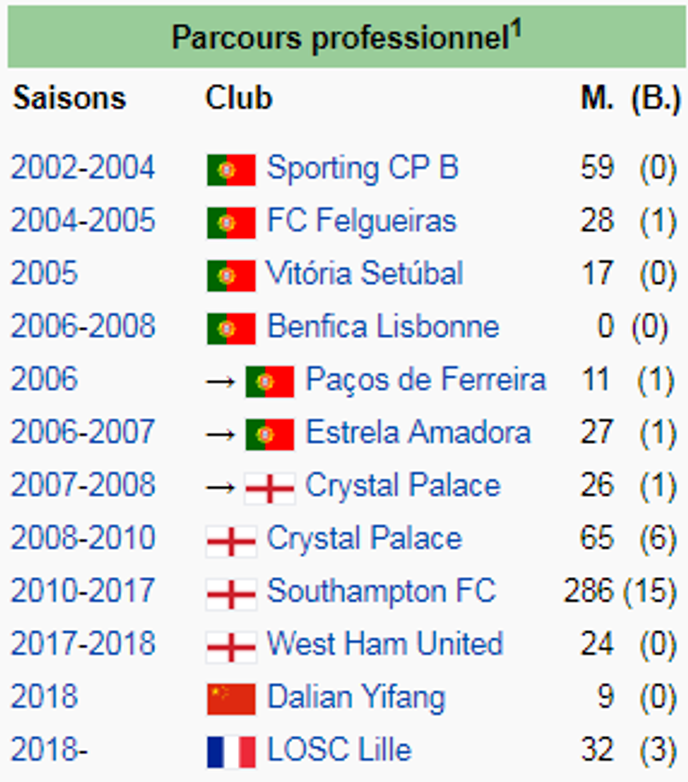Click the England flag beside Southampton FC
The image size is (688, 782).
pos(231,594)
